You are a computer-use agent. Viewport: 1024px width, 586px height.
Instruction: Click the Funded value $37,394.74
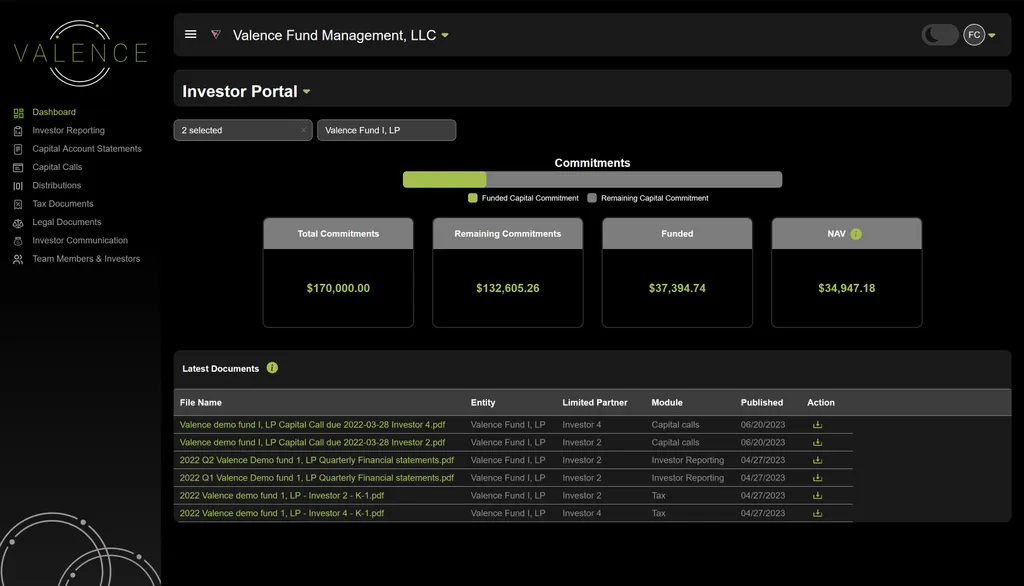[677, 288]
